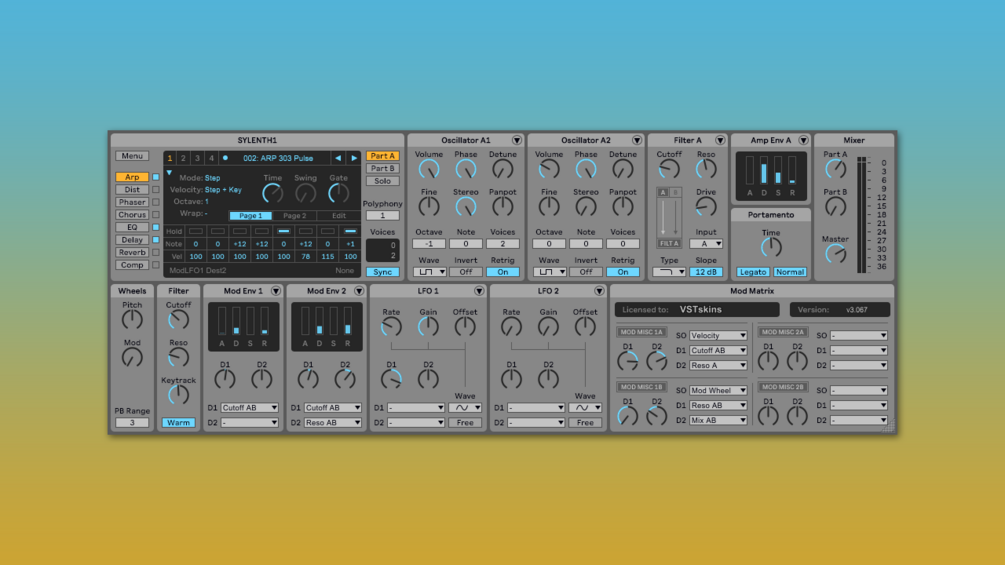Toggle the Chorus effect checkbox
Viewport: 1005px width, 565px height.
(156, 215)
